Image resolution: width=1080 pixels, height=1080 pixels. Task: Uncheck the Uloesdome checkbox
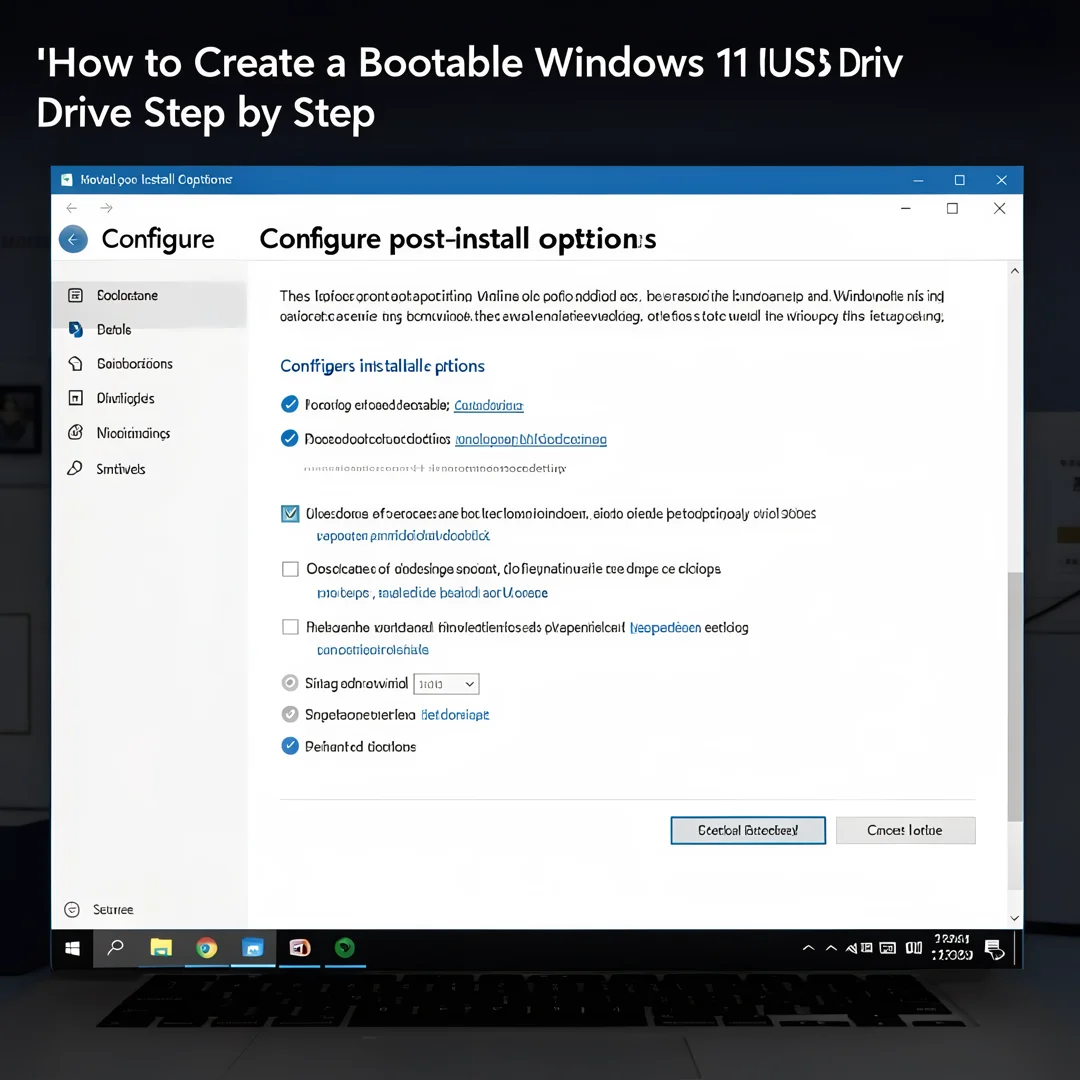(x=290, y=514)
